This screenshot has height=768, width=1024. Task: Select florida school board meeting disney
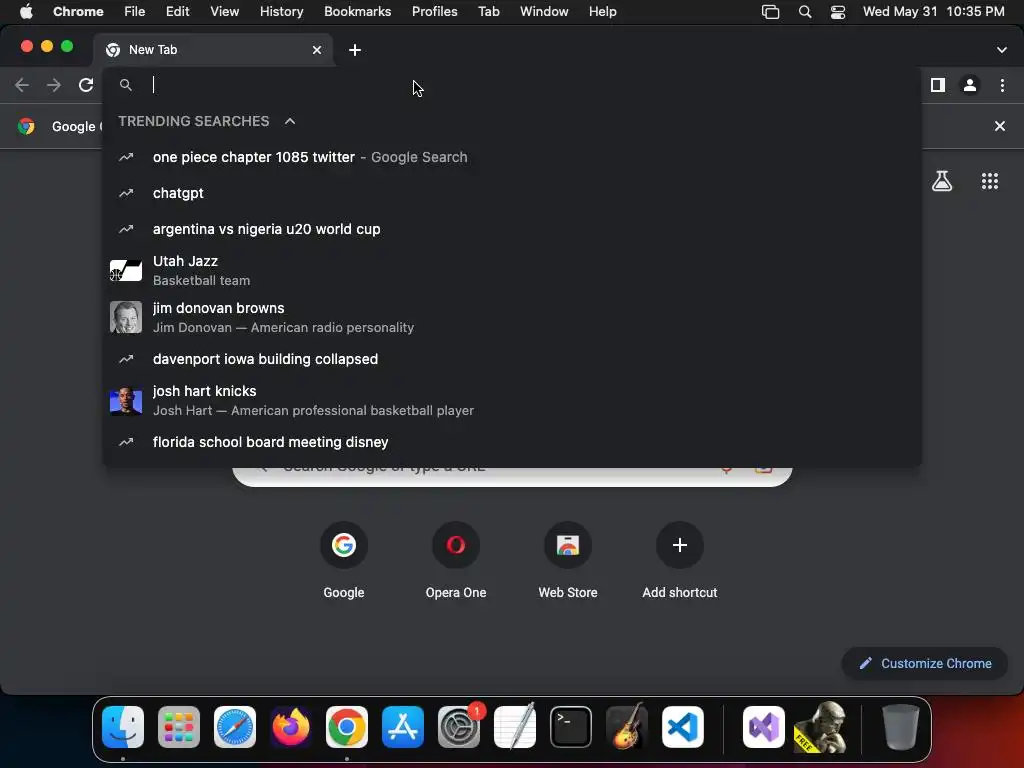tap(512, 442)
